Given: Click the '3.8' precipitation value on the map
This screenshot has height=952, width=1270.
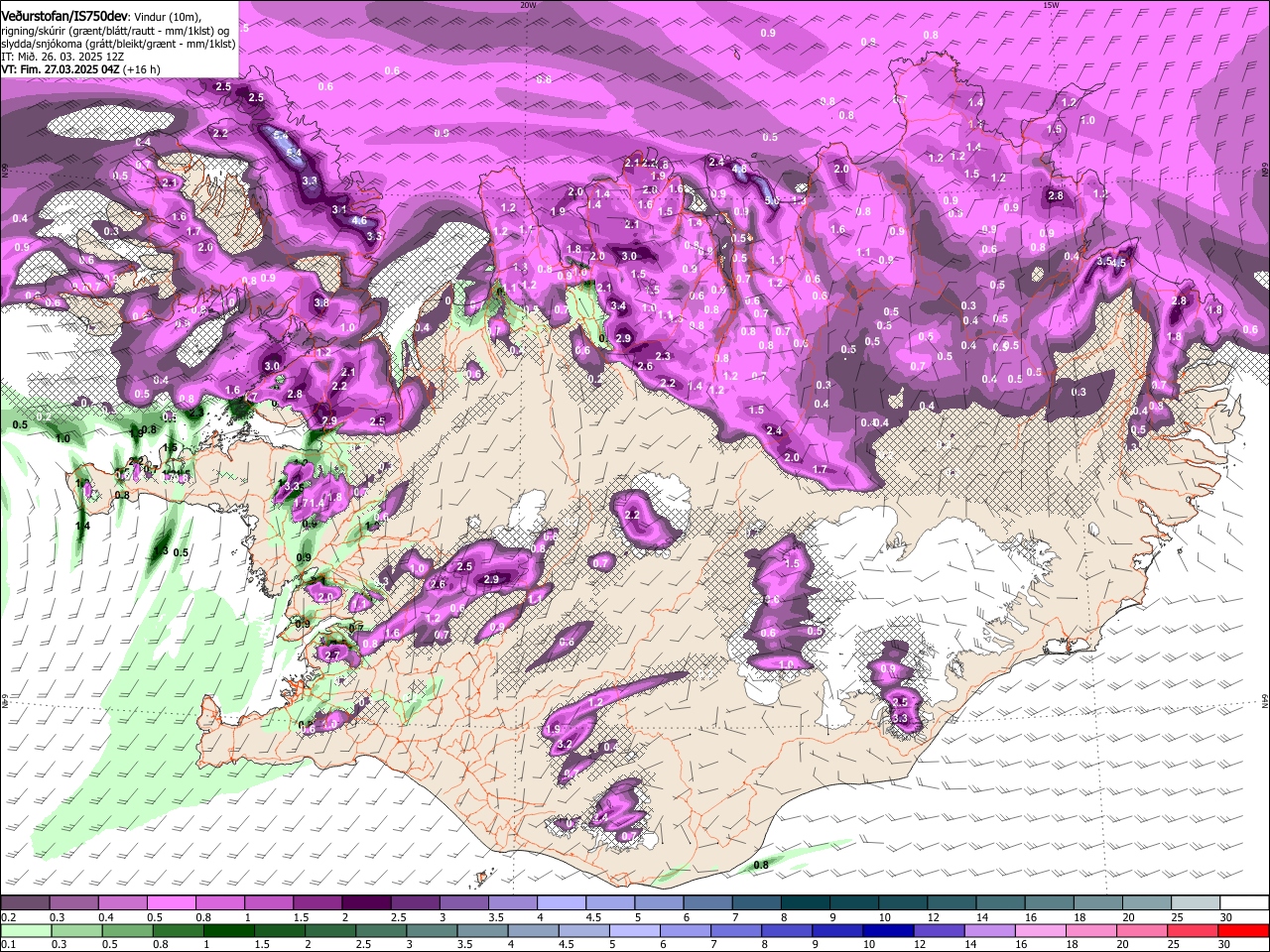Looking at the screenshot, I should pyautogui.click(x=321, y=302).
